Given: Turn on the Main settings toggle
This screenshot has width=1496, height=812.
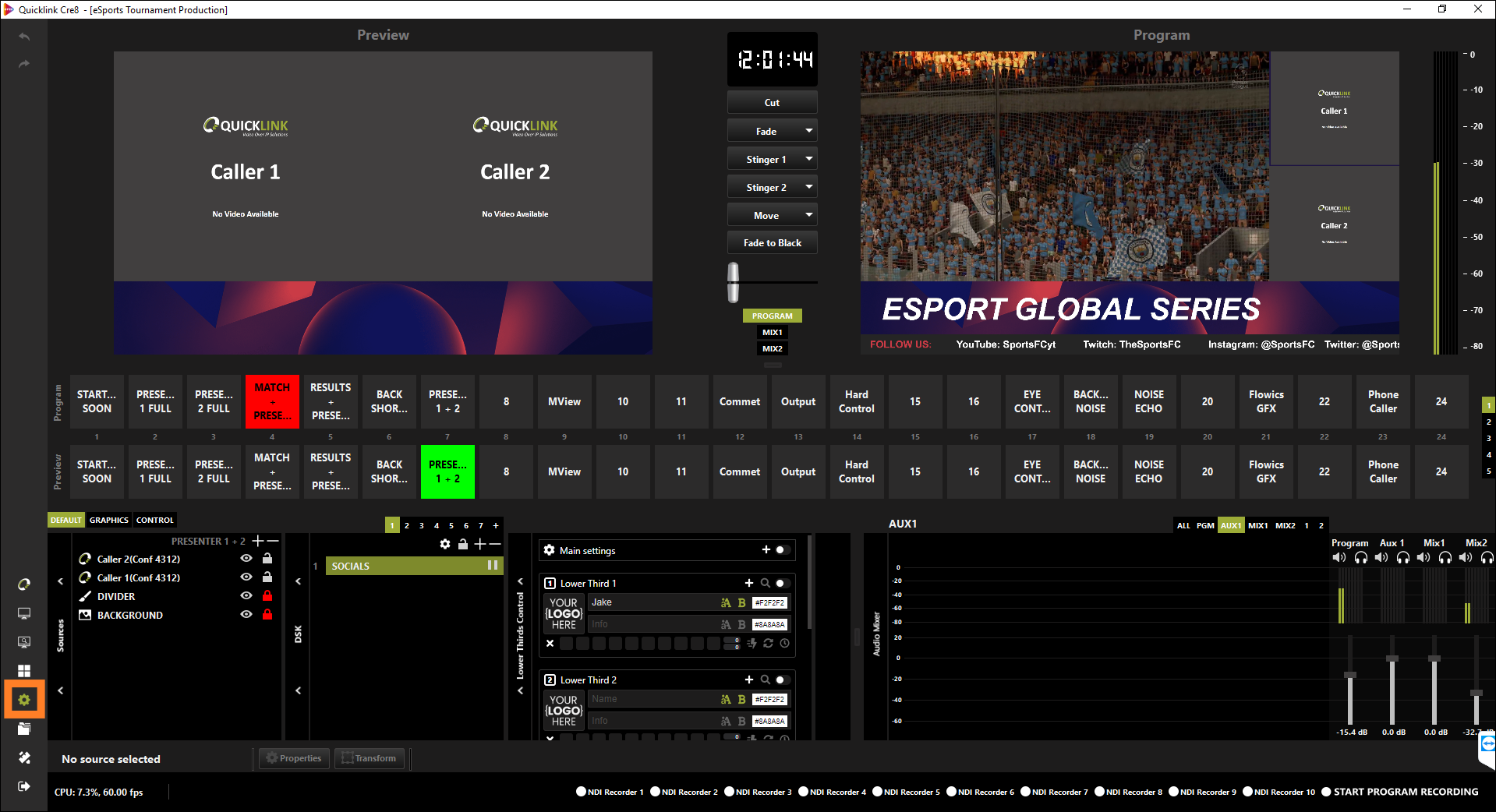Looking at the screenshot, I should coord(782,550).
